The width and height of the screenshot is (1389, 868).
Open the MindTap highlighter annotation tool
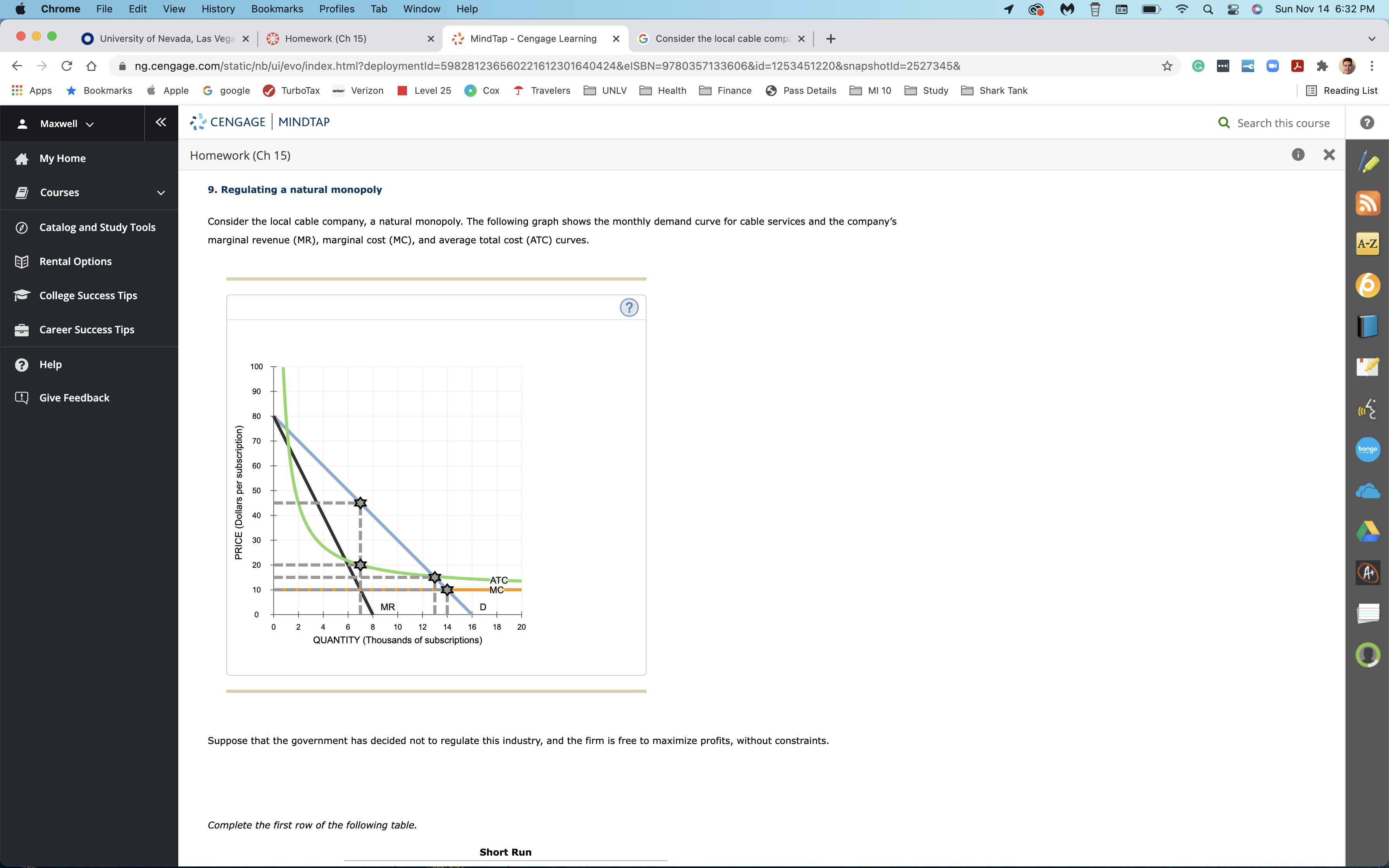(x=1368, y=162)
